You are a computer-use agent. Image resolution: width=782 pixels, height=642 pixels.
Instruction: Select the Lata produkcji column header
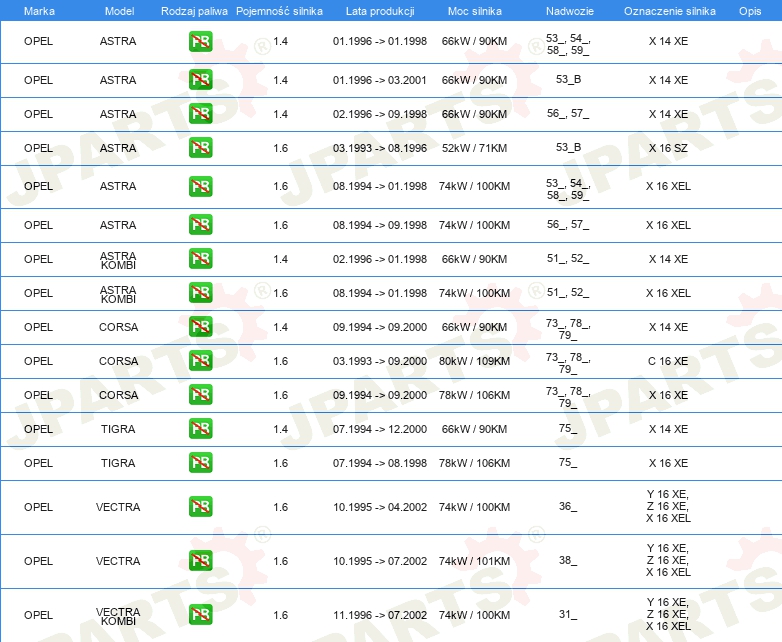pos(380,11)
